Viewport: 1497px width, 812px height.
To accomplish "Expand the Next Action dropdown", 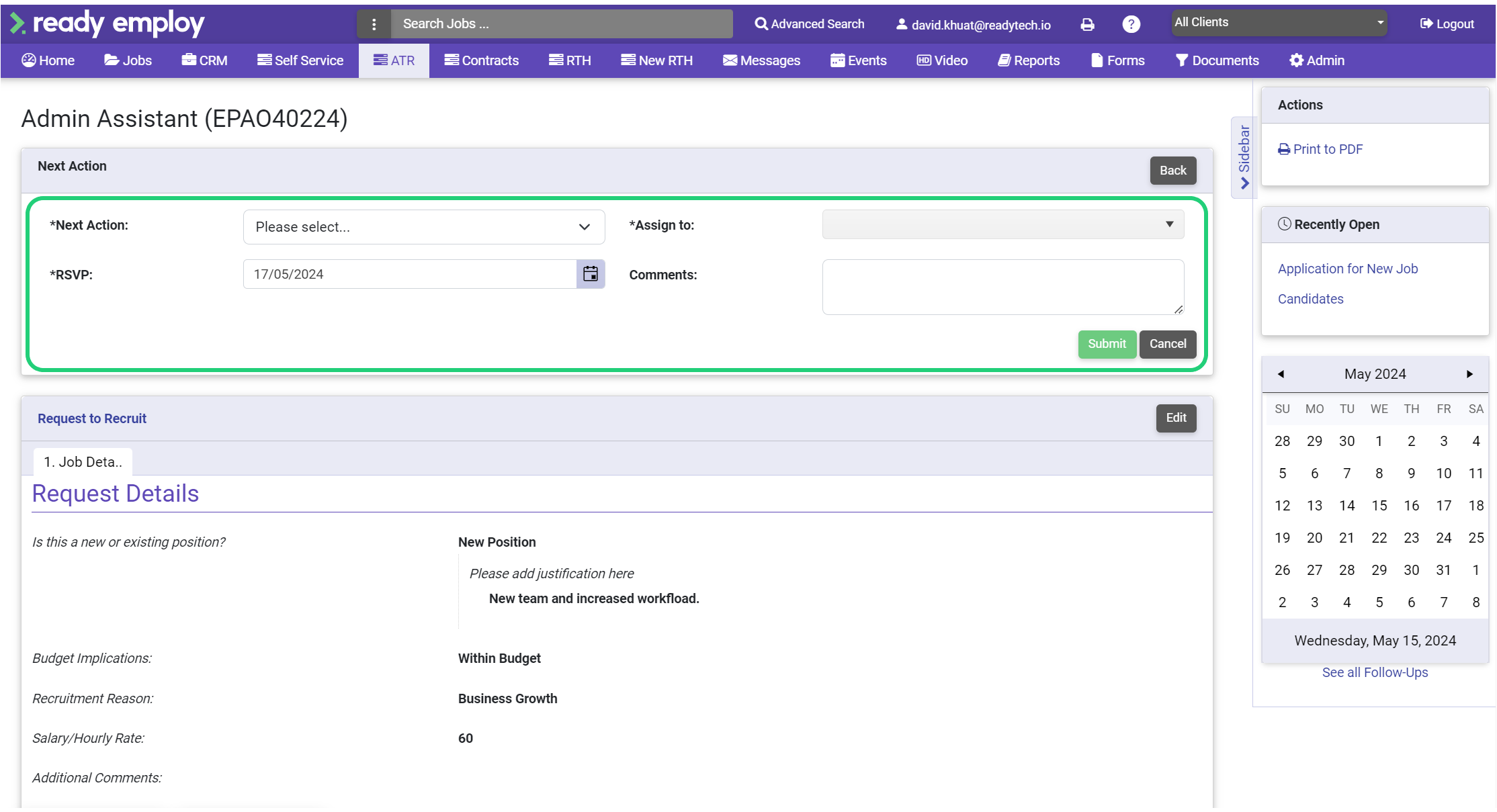I will [x=424, y=227].
